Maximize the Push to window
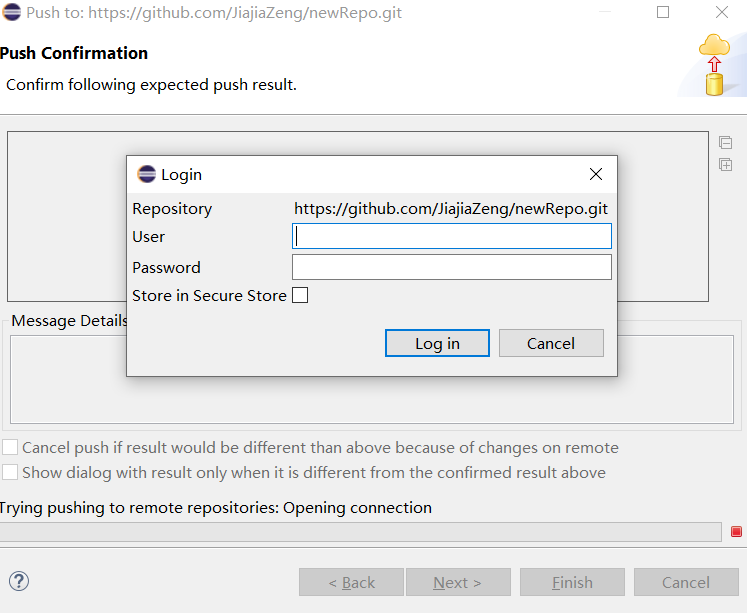Image resolution: width=747 pixels, height=613 pixels. pos(663,12)
